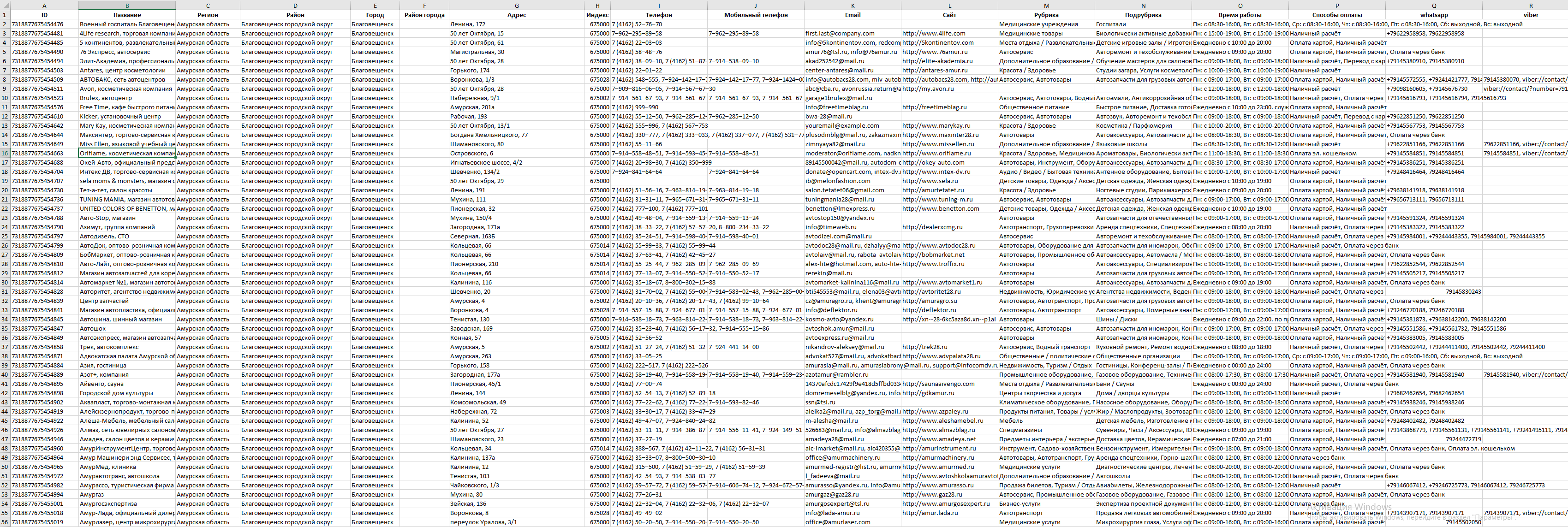Image resolution: width=1568 pixels, height=527 pixels.
Task: Select row 16 header number
Action: 5,154
